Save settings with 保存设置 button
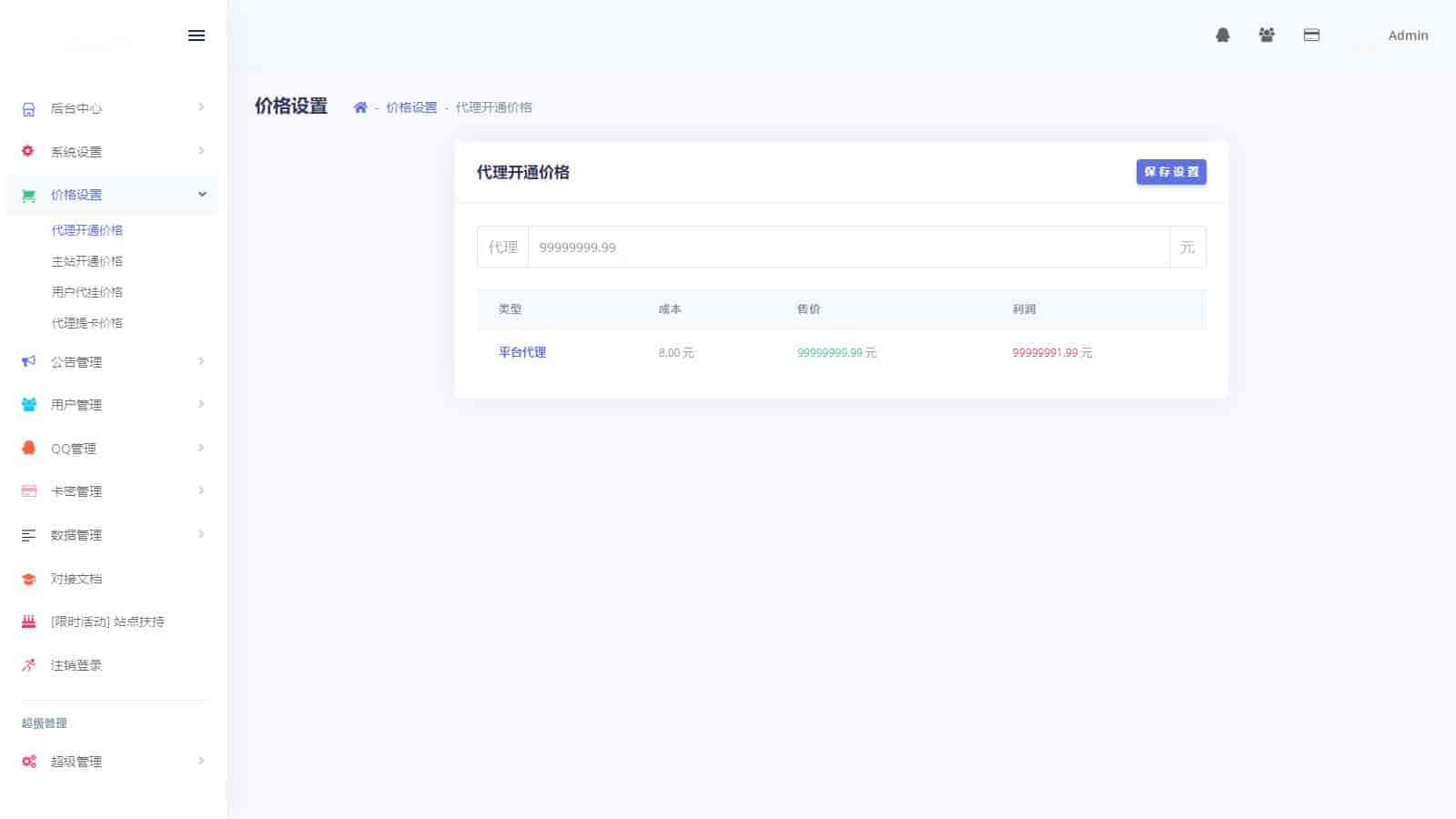Viewport: 1456px width, 819px height. (1171, 172)
